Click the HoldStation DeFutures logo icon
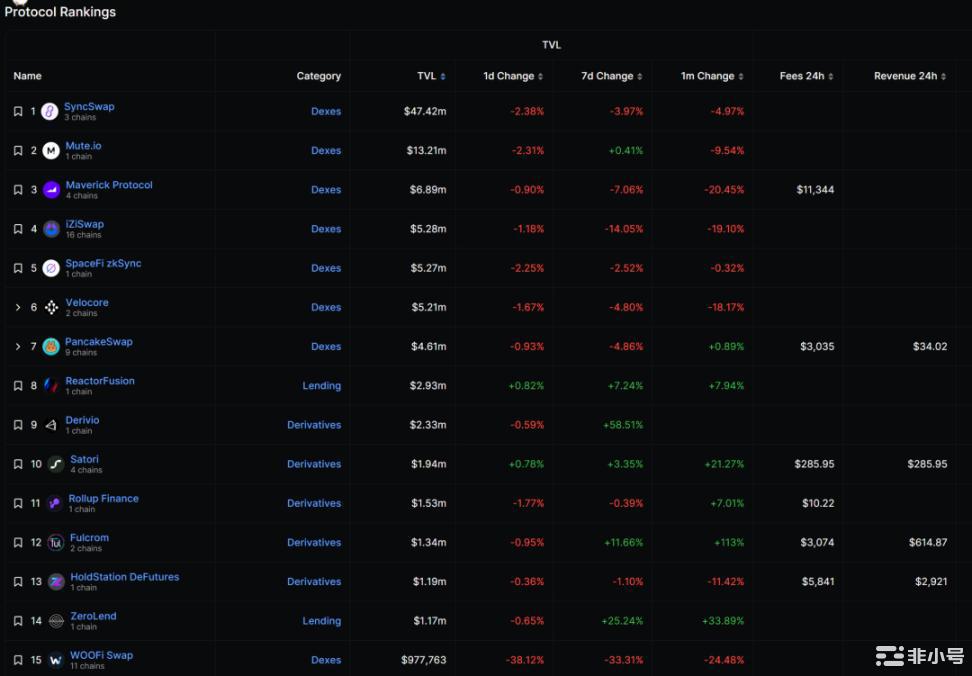 (56, 582)
